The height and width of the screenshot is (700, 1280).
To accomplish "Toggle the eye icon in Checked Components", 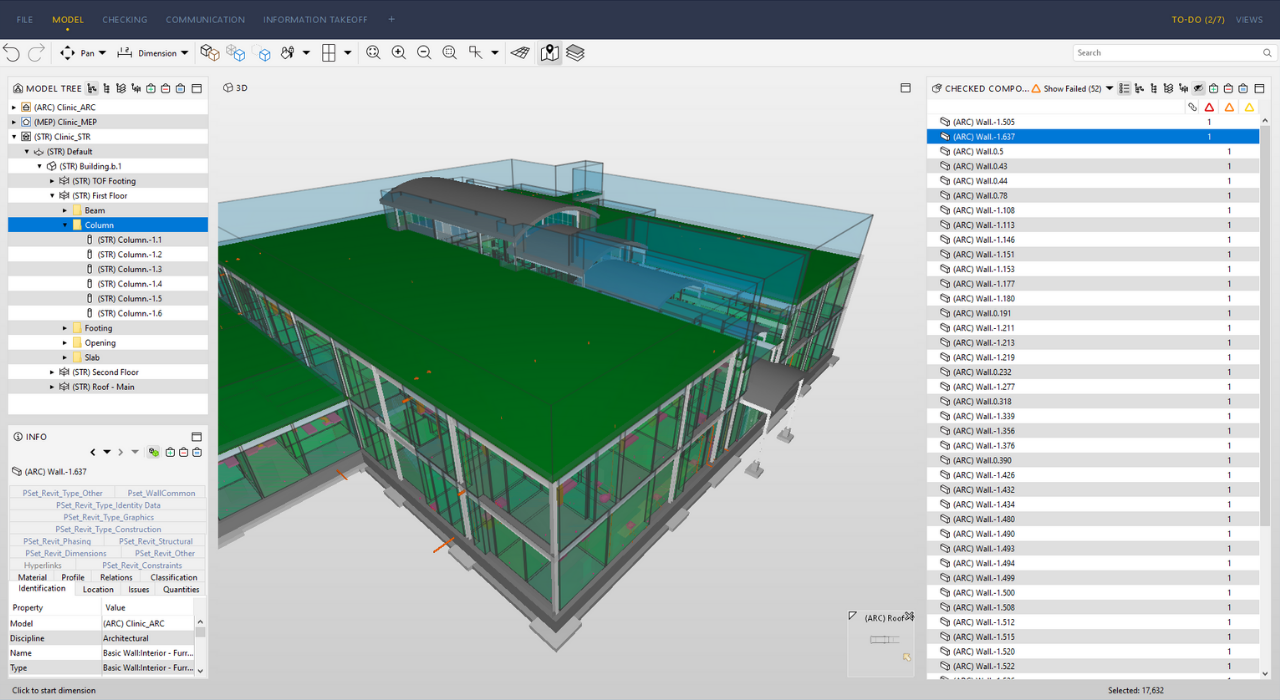I will click(x=1198, y=89).
